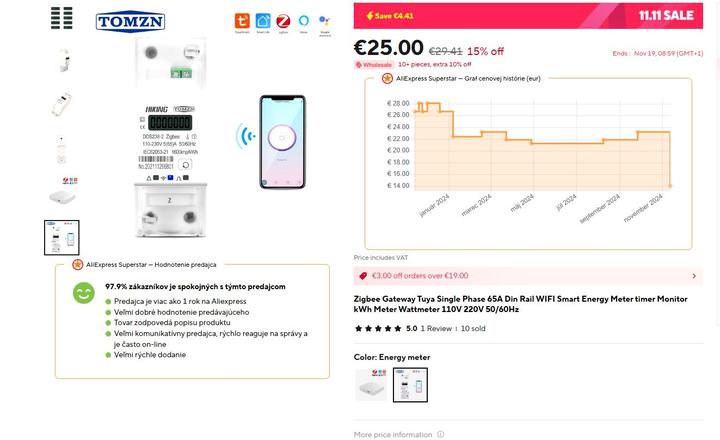Click the final data point on price chart

pos(670,186)
